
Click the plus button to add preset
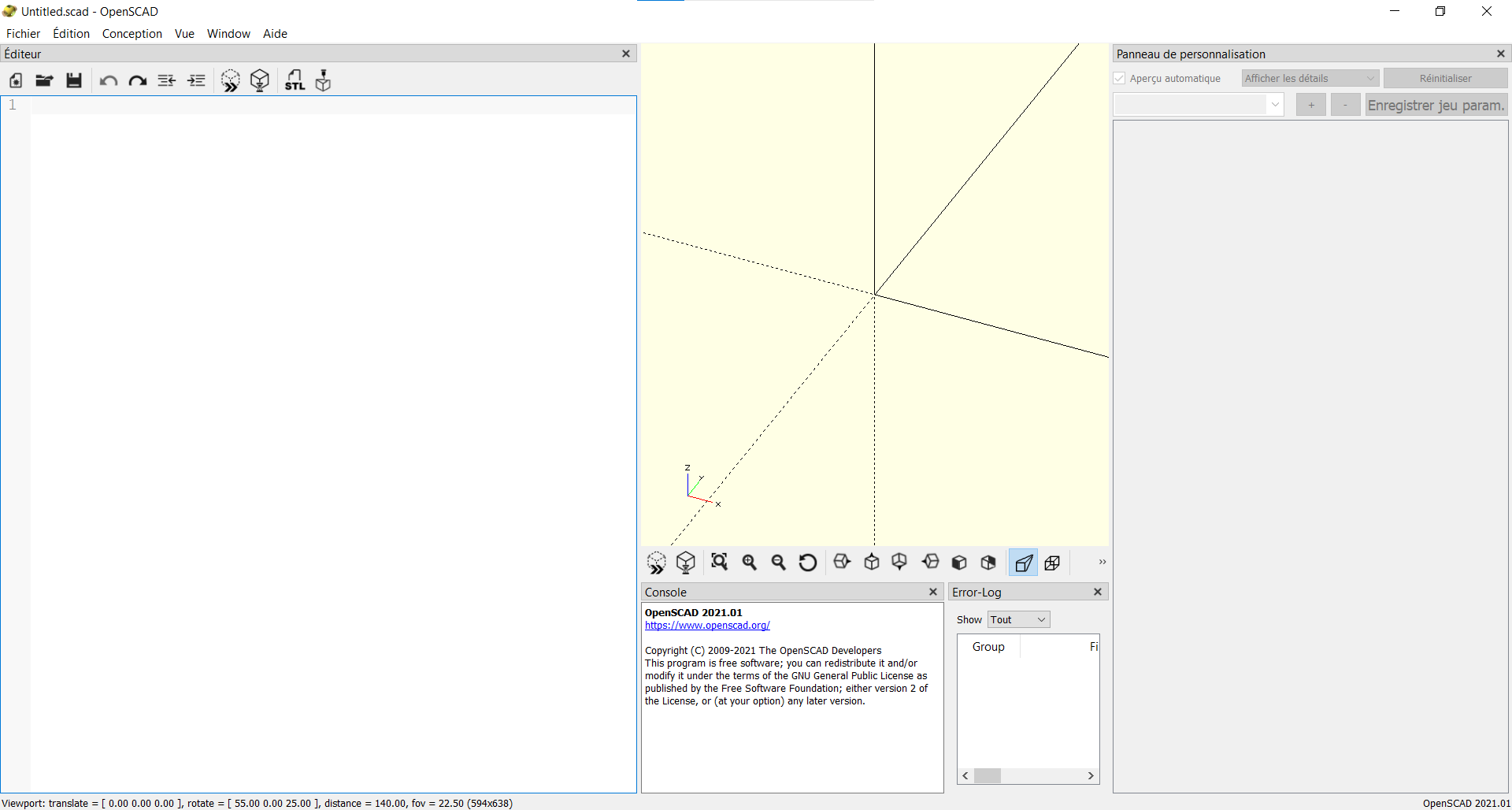click(1310, 105)
